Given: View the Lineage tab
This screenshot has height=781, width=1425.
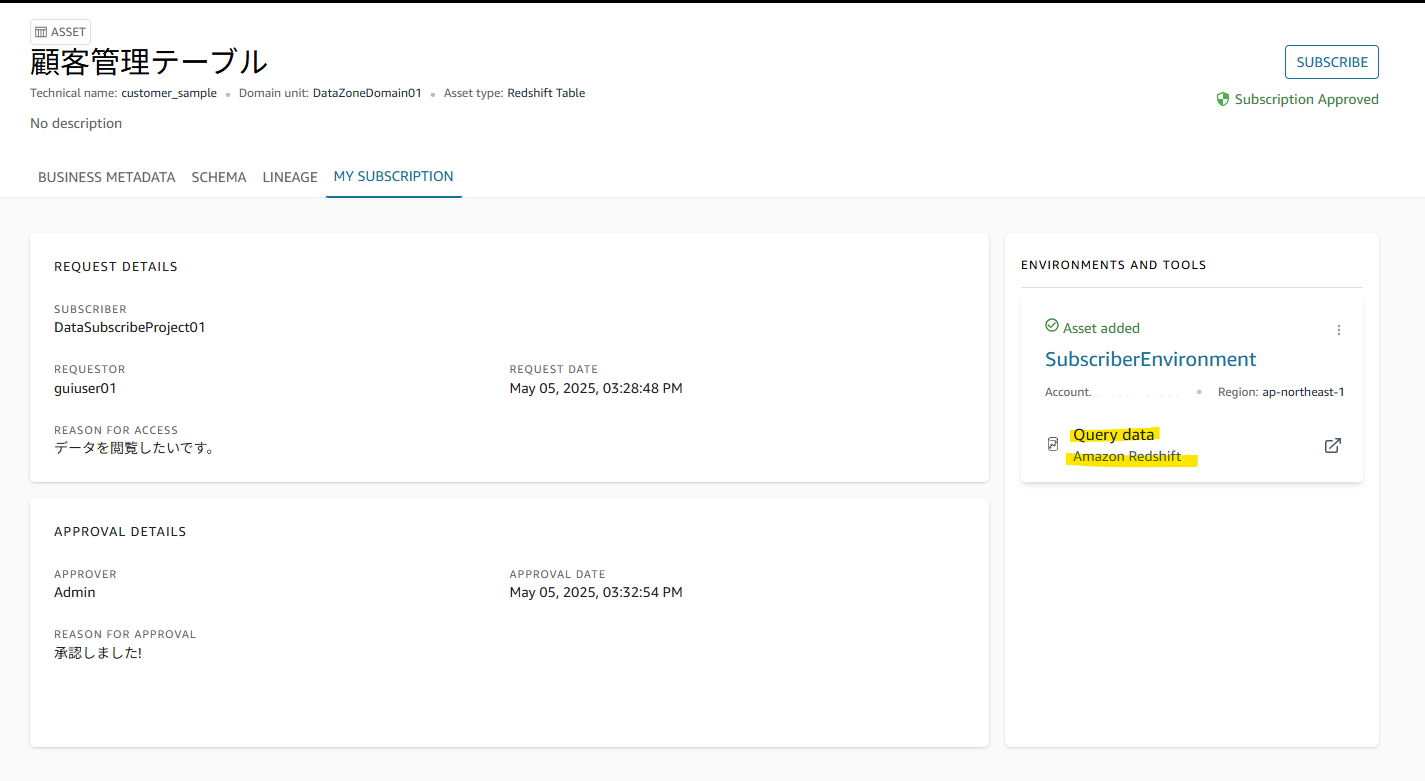Looking at the screenshot, I should [290, 177].
